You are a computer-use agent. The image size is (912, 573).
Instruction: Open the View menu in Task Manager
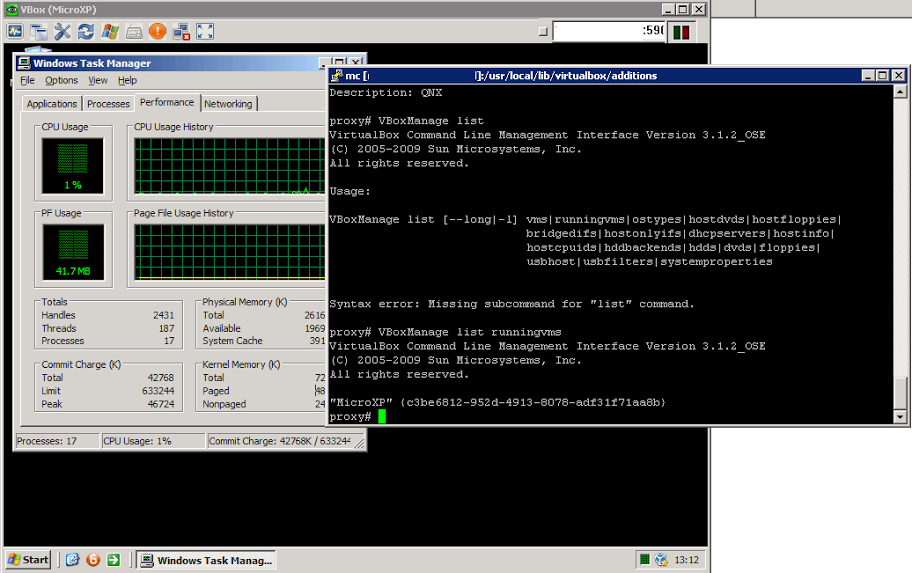98,80
